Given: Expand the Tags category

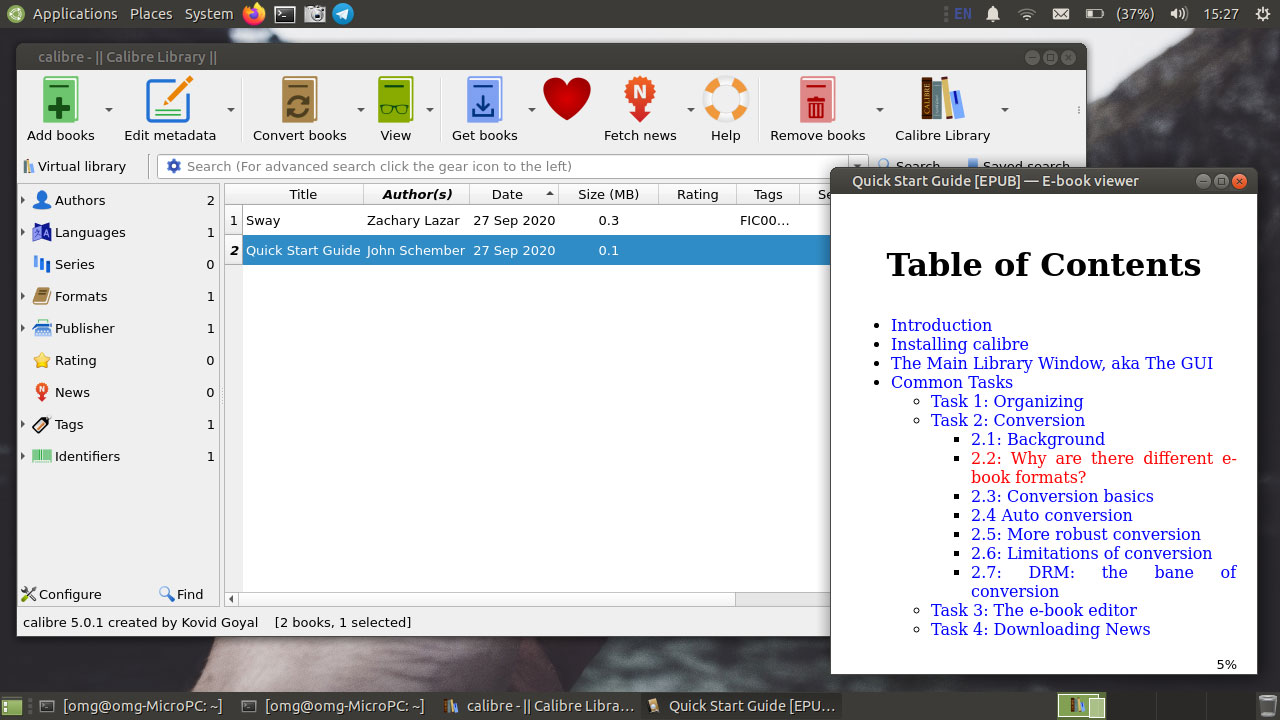Looking at the screenshot, I should point(23,424).
